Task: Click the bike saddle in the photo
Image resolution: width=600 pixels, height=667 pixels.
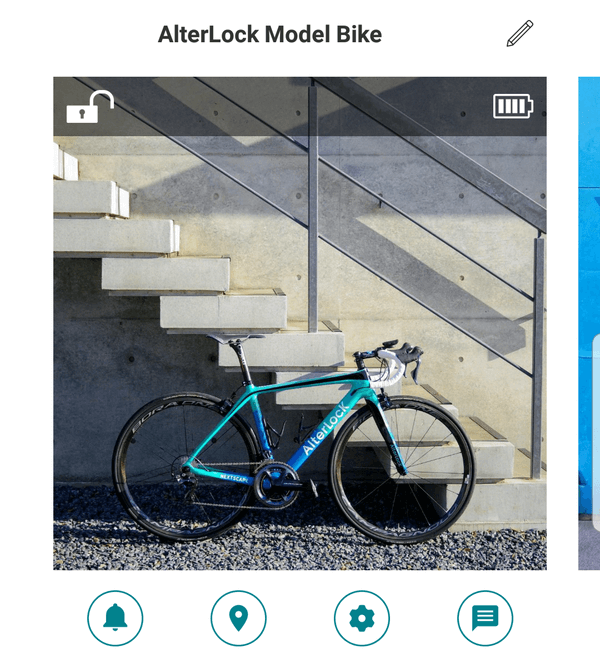Action: point(235,338)
